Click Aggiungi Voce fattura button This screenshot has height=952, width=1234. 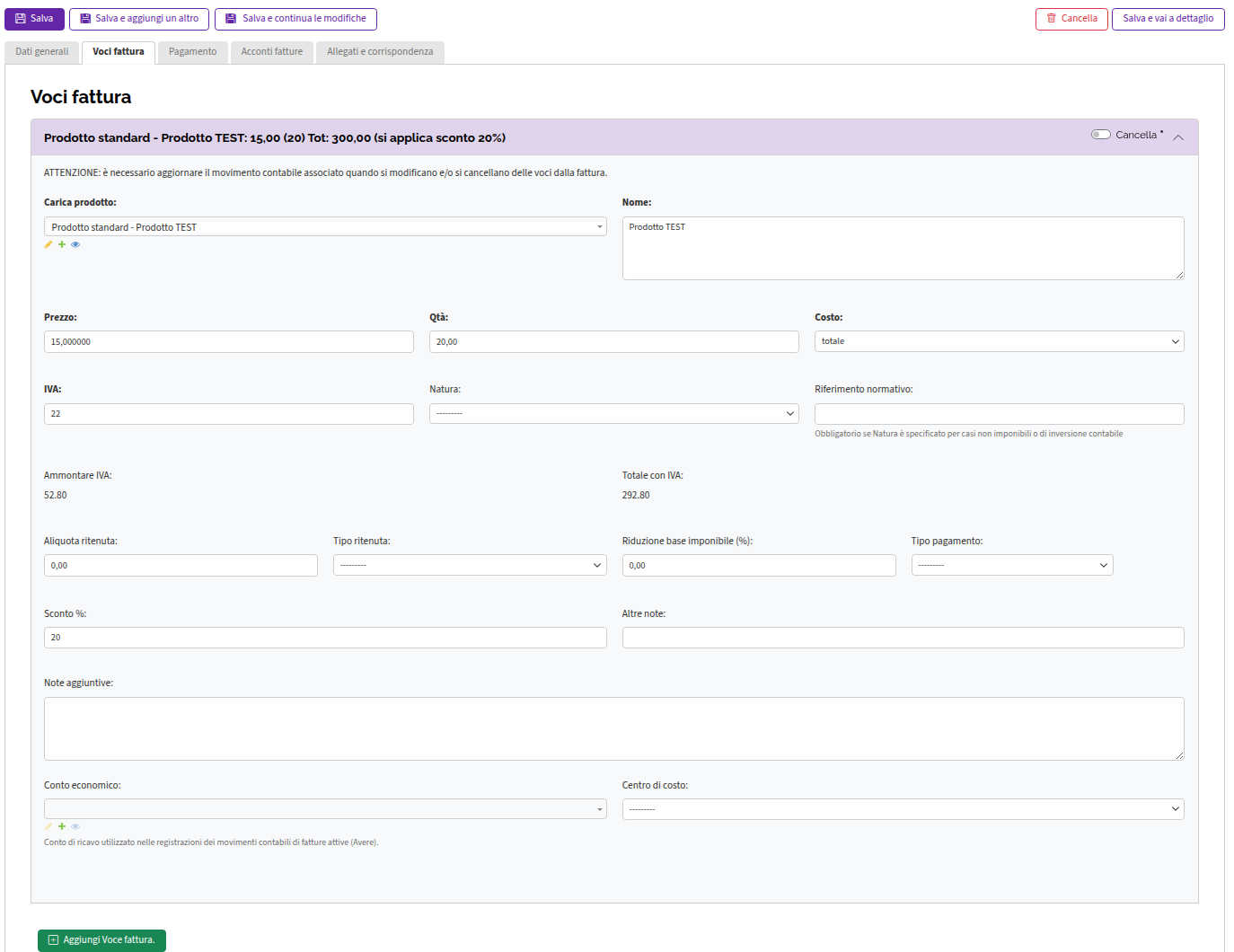click(101, 940)
